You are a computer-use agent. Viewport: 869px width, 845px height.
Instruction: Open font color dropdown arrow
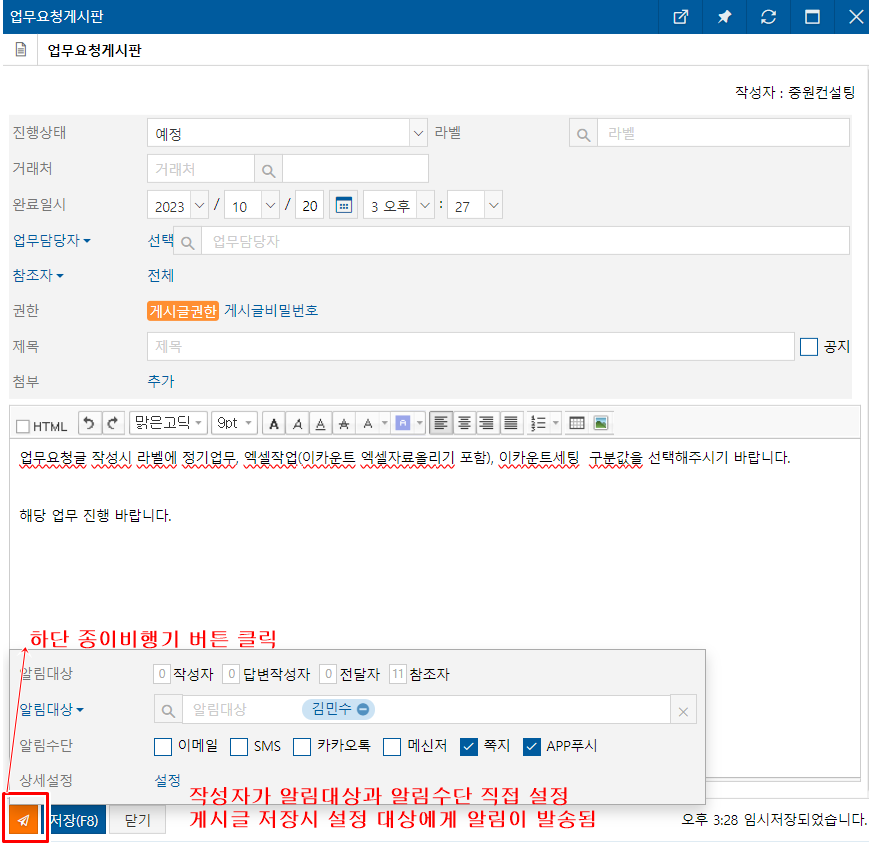pos(385,423)
